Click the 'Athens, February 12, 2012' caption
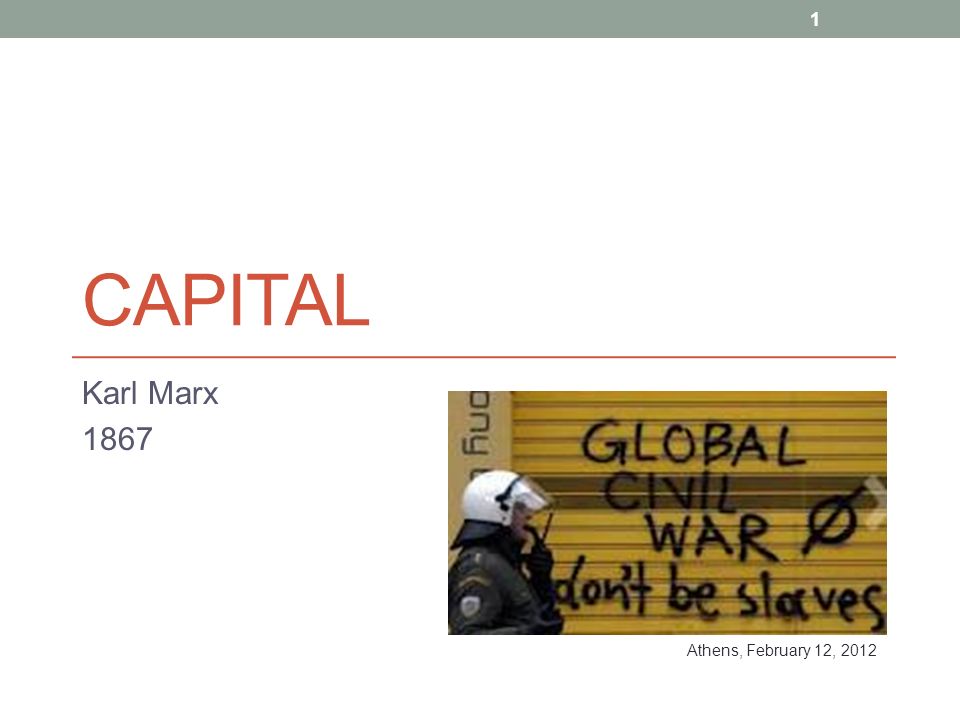The image size is (960, 720). tap(781, 650)
